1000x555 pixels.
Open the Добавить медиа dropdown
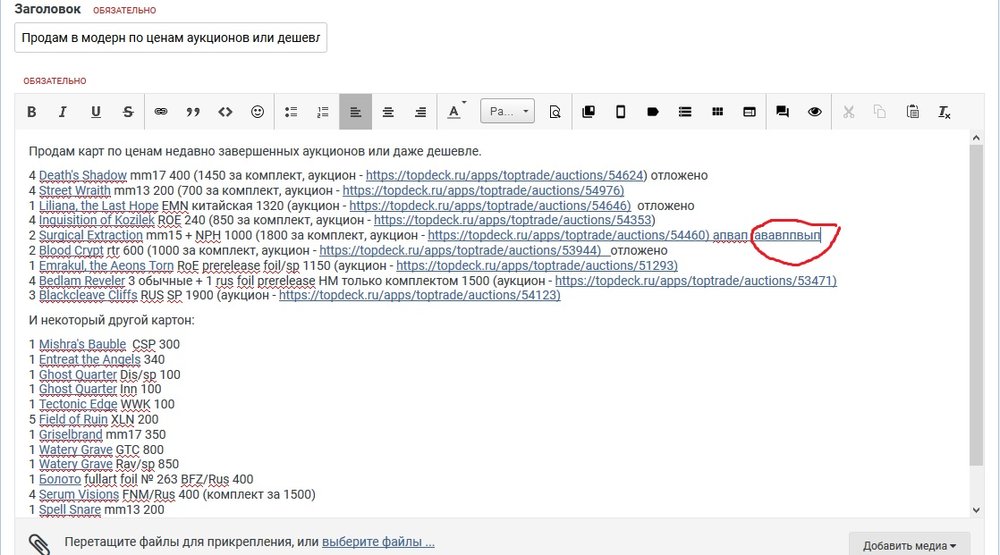(x=909, y=545)
